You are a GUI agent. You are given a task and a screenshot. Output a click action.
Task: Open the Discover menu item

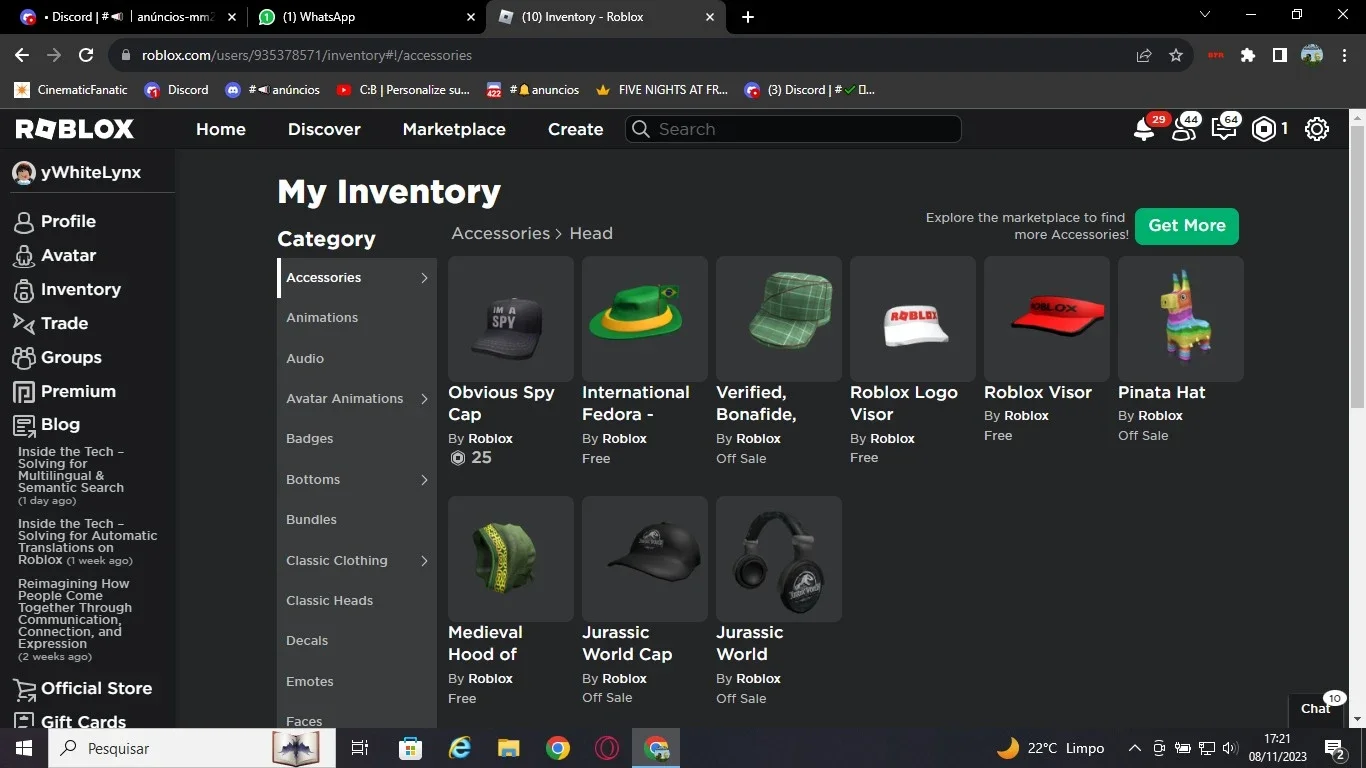[x=324, y=129]
